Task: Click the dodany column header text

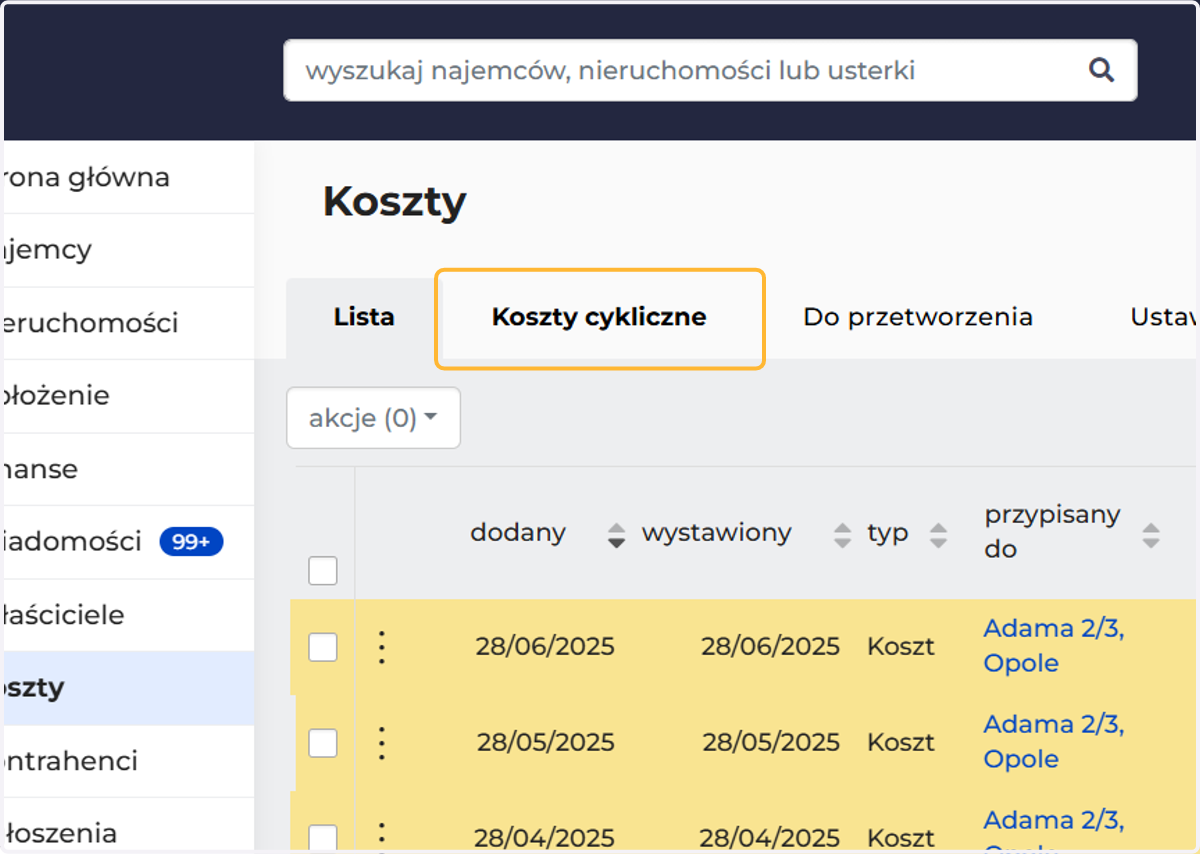Action: click(518, 533)
